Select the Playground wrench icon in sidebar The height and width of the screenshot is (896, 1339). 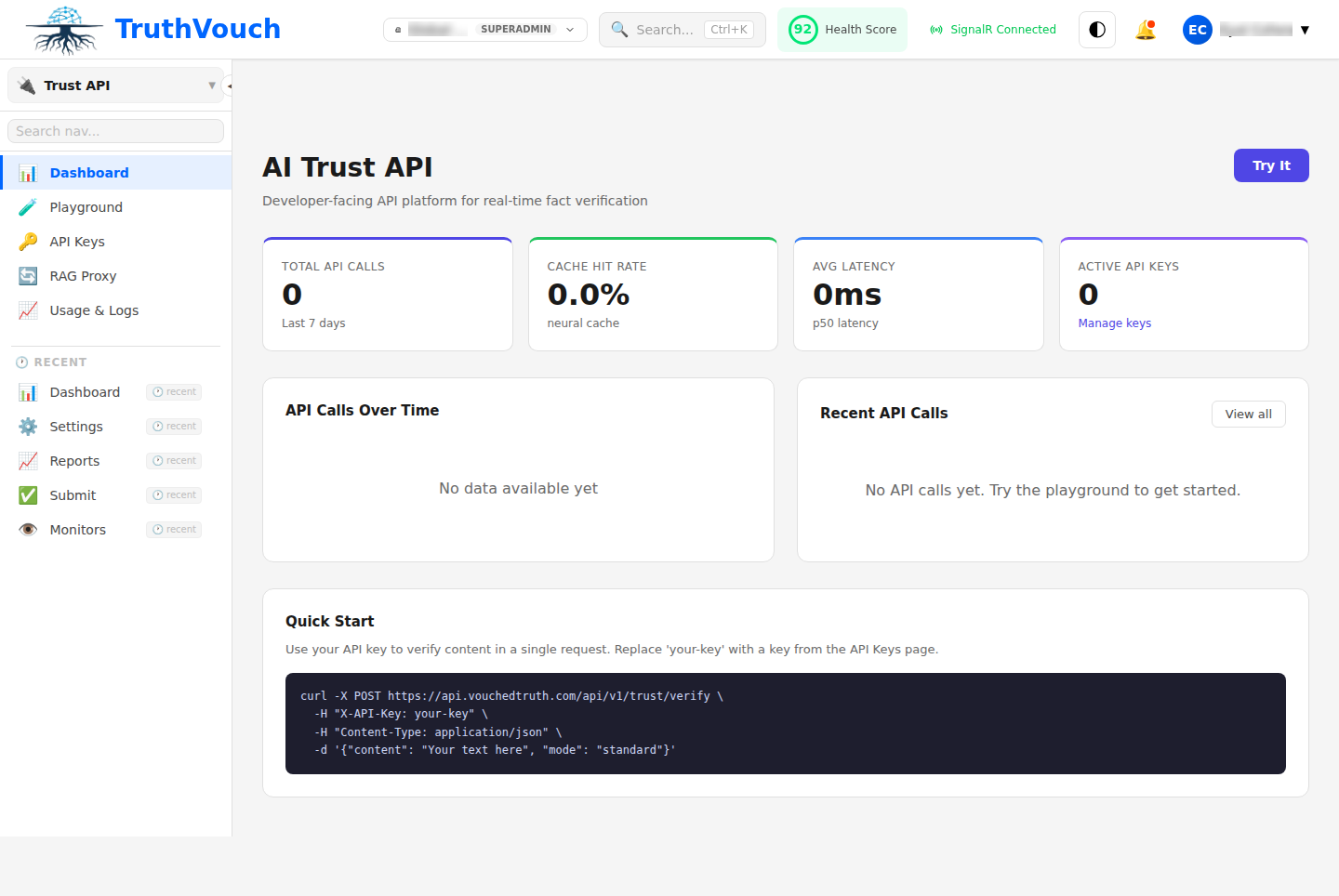[28, 206]
